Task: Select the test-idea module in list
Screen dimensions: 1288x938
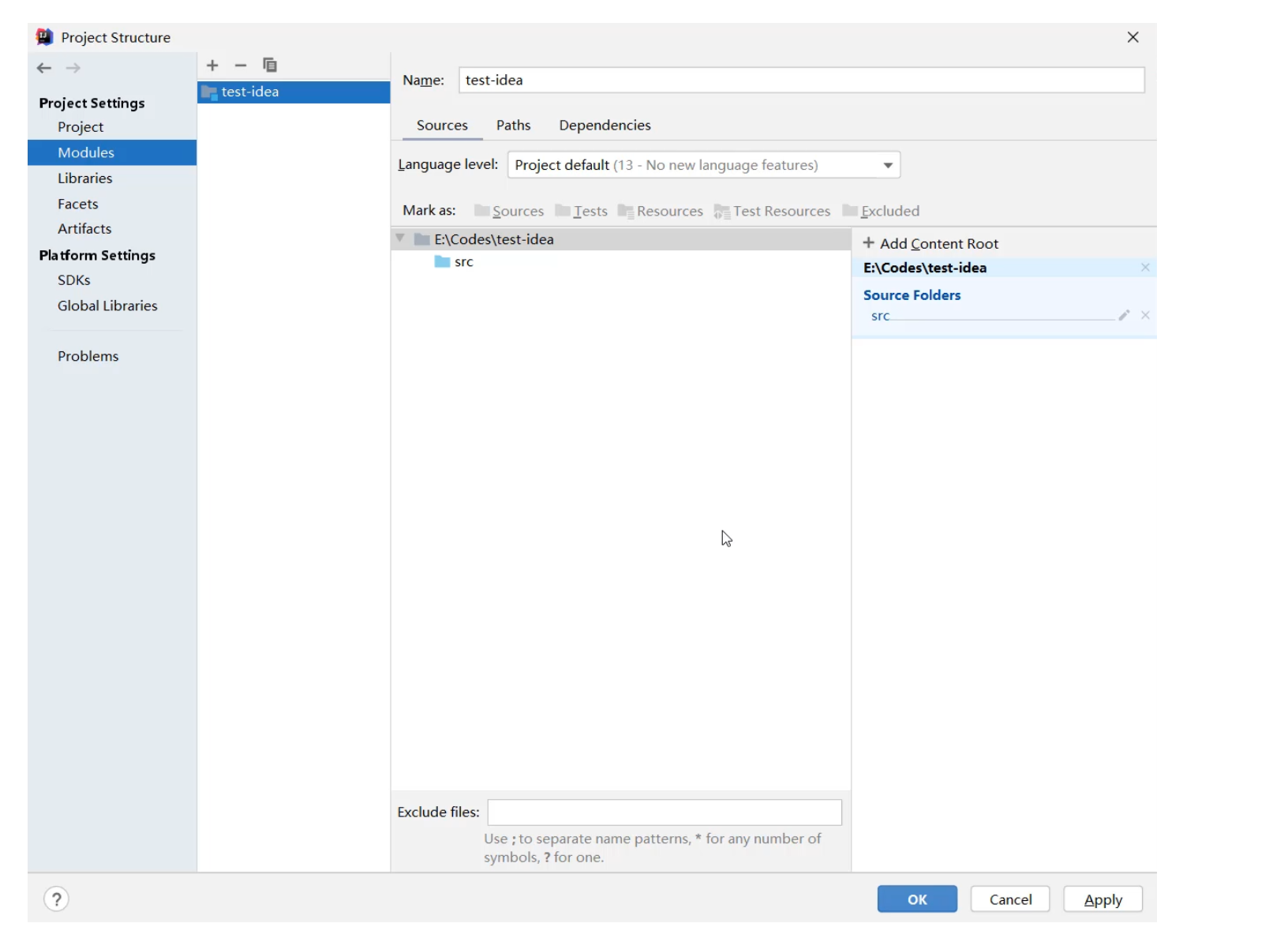Action: [x=294, y=92]
